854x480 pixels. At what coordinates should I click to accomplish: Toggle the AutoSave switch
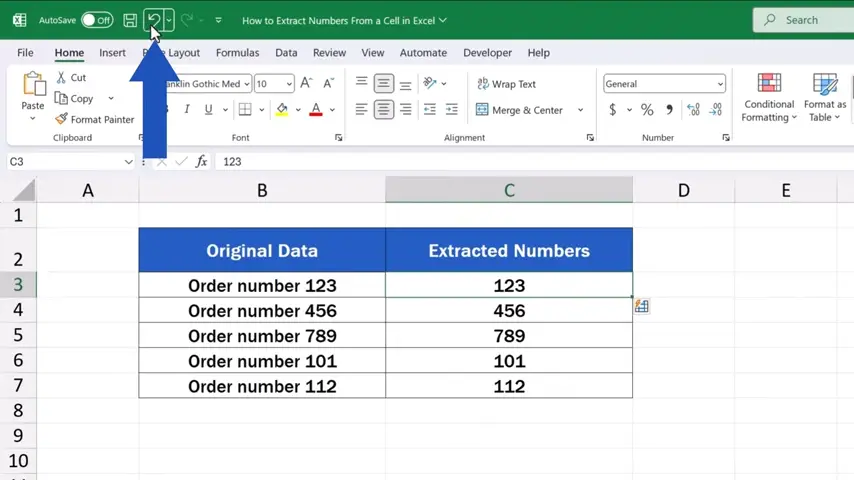97,20
